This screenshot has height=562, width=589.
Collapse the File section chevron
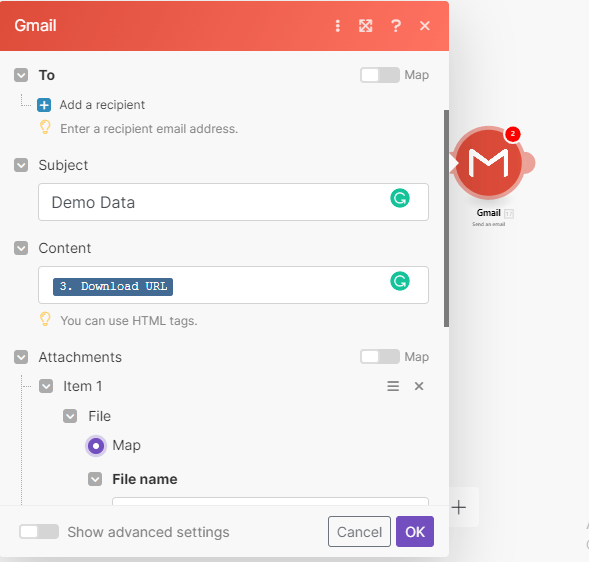pyautogui.click(x=70, y=416)
